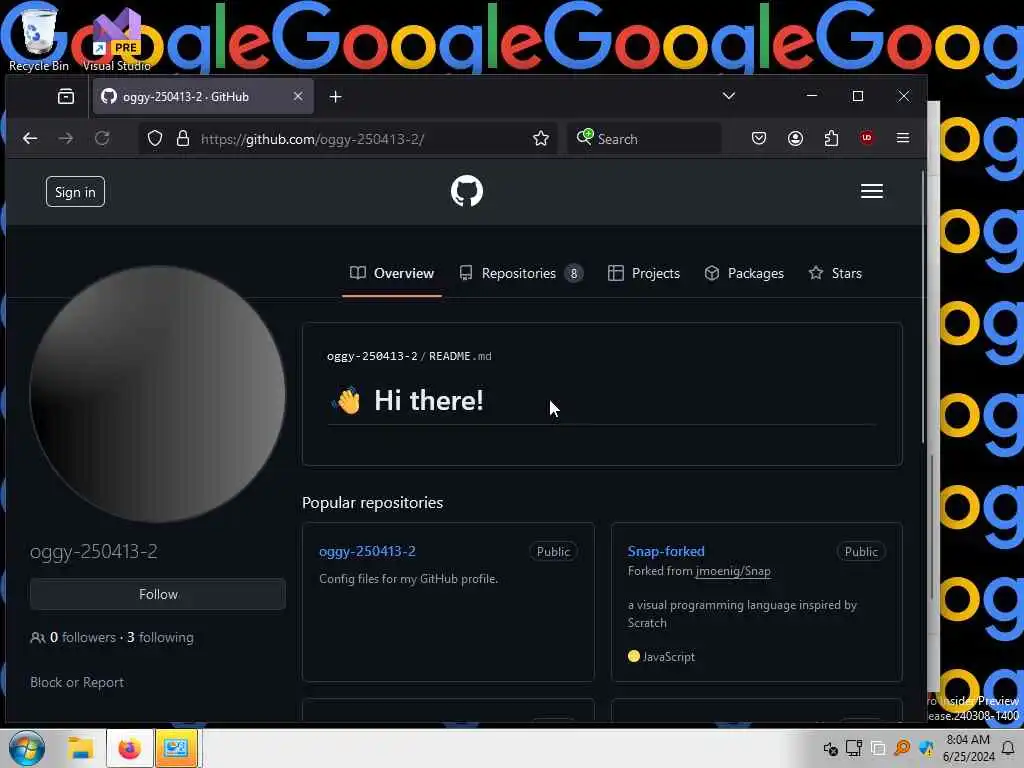Click the orange taskbar program icon
Image resolution: width=1024 pixels, height=768 pixels.
tap(176, 748)
